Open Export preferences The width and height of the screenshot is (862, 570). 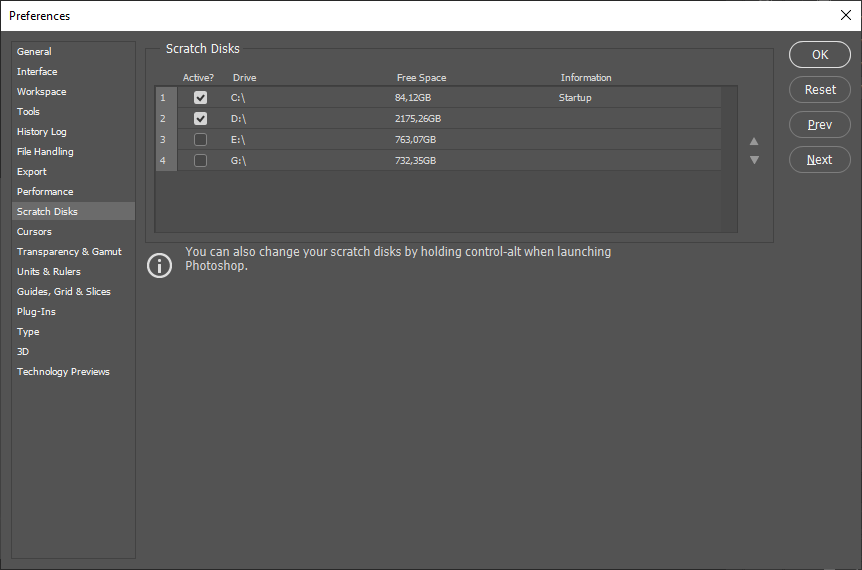click(x=73, y=171)
